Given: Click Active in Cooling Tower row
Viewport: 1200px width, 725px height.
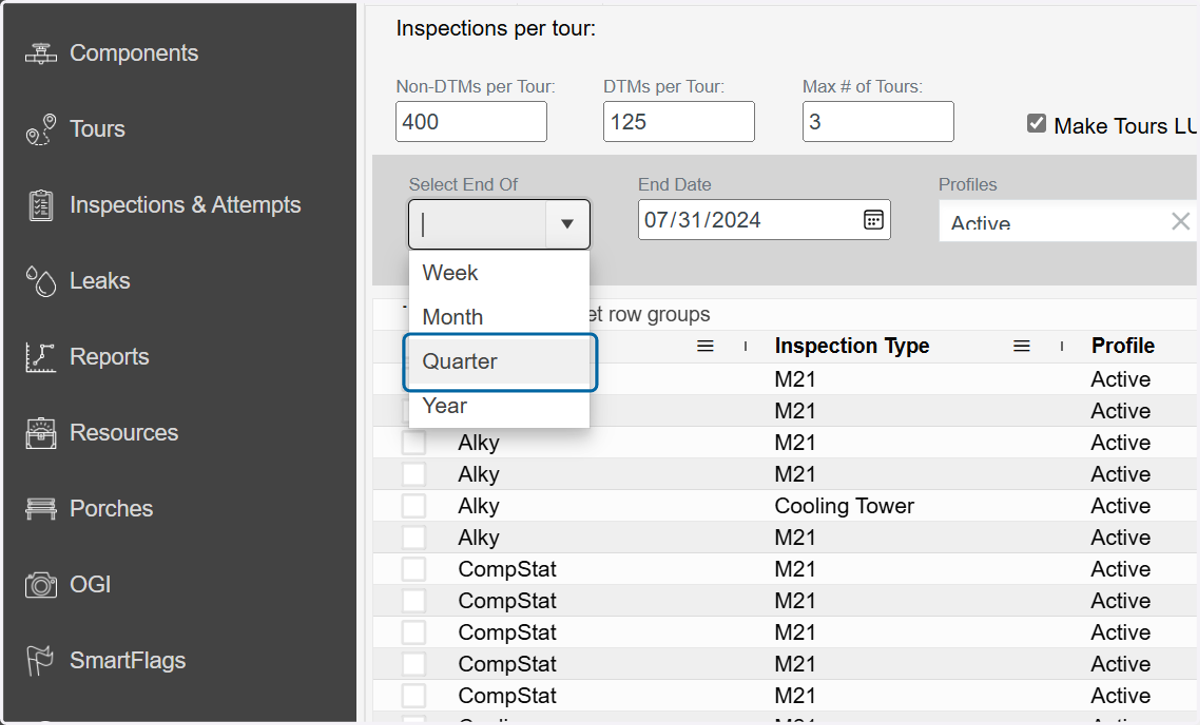Looking at the screenshot, I should [x=1121, y=506].
